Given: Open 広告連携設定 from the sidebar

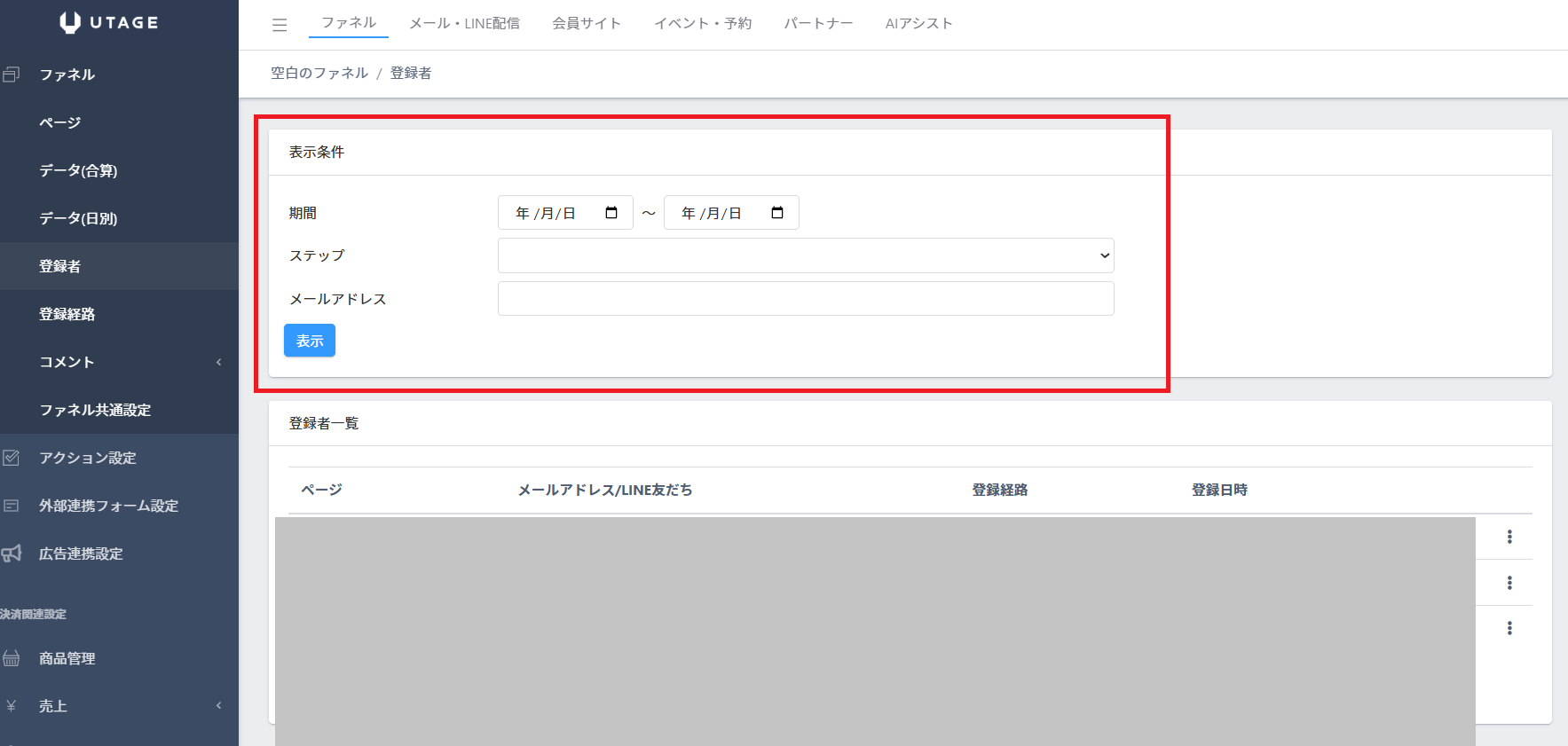Looking at the screenshot, I should [81, 554].
